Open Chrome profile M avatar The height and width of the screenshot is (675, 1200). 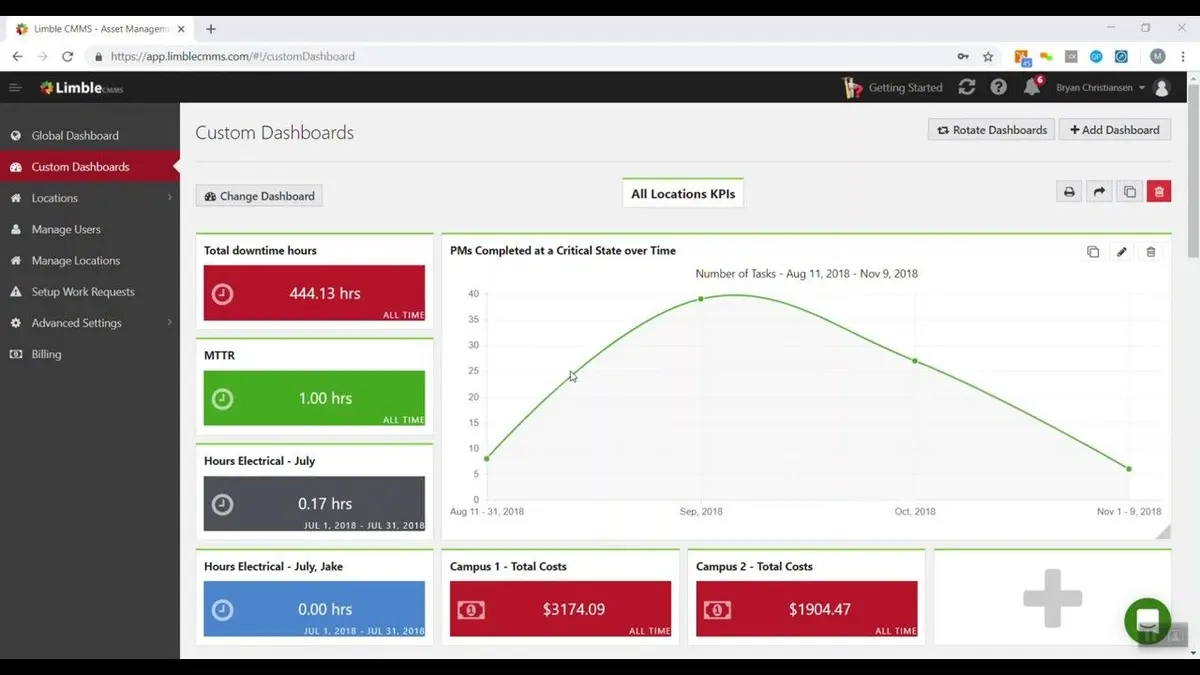point(1158,57)
